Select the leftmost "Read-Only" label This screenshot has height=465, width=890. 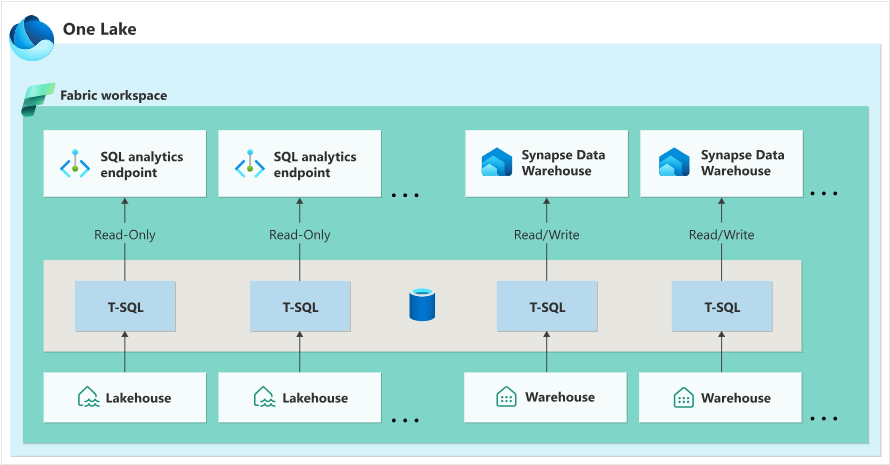pyautogui.click(x=125, y=234)
